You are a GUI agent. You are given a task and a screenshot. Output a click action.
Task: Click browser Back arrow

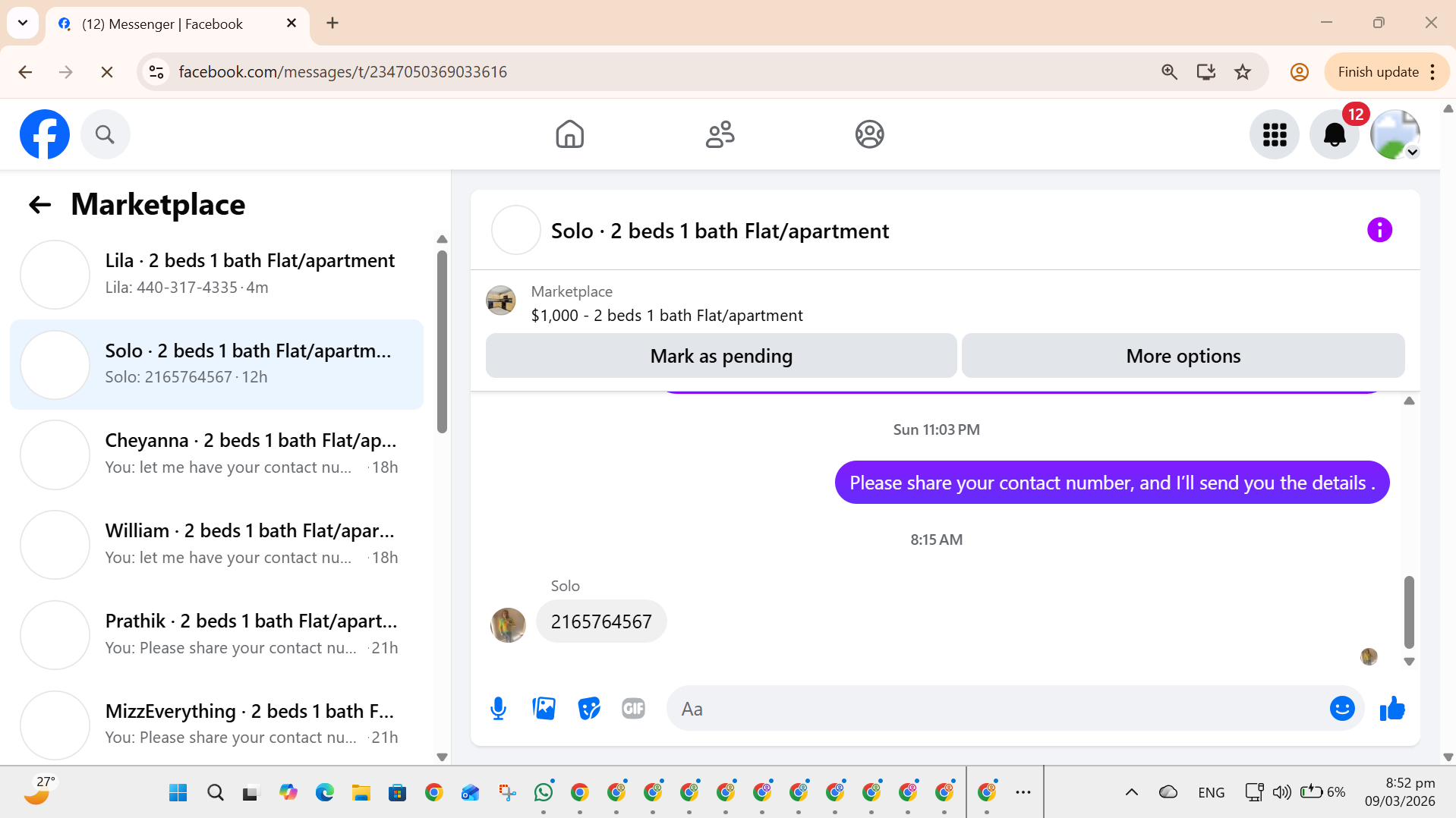click(x=25, y=72)
